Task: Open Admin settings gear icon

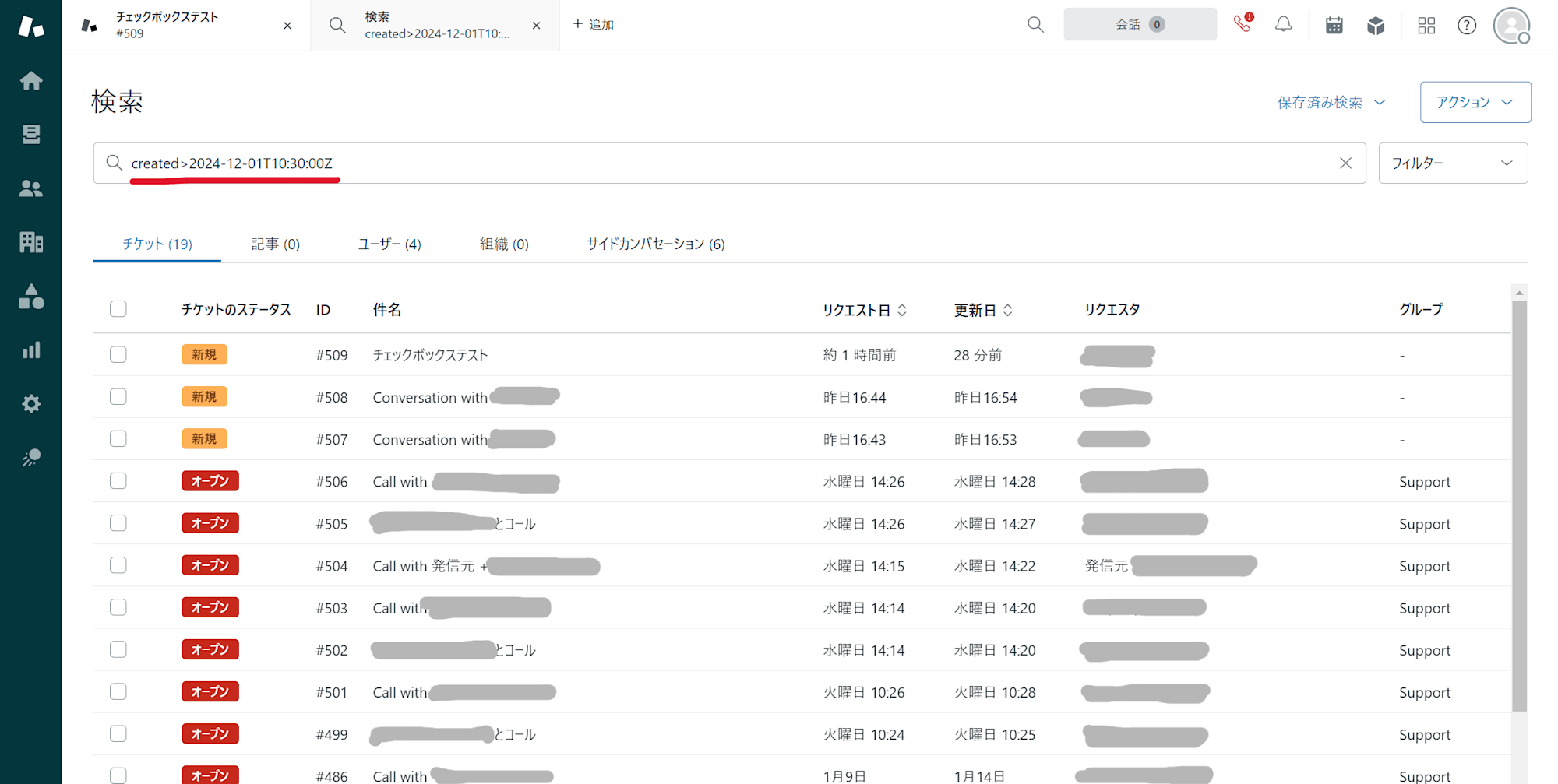Action: (x=31, y=403)
